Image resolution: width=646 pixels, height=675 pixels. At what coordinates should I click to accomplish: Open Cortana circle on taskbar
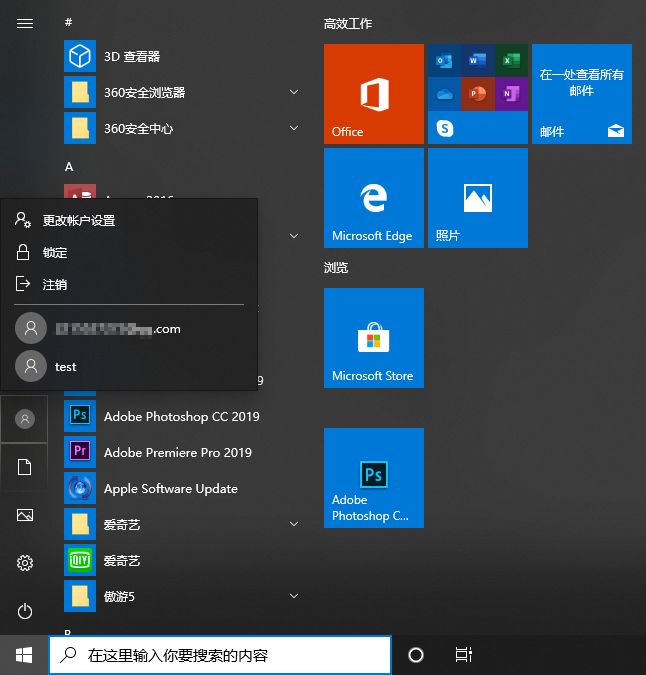click(x=416, y=655)
